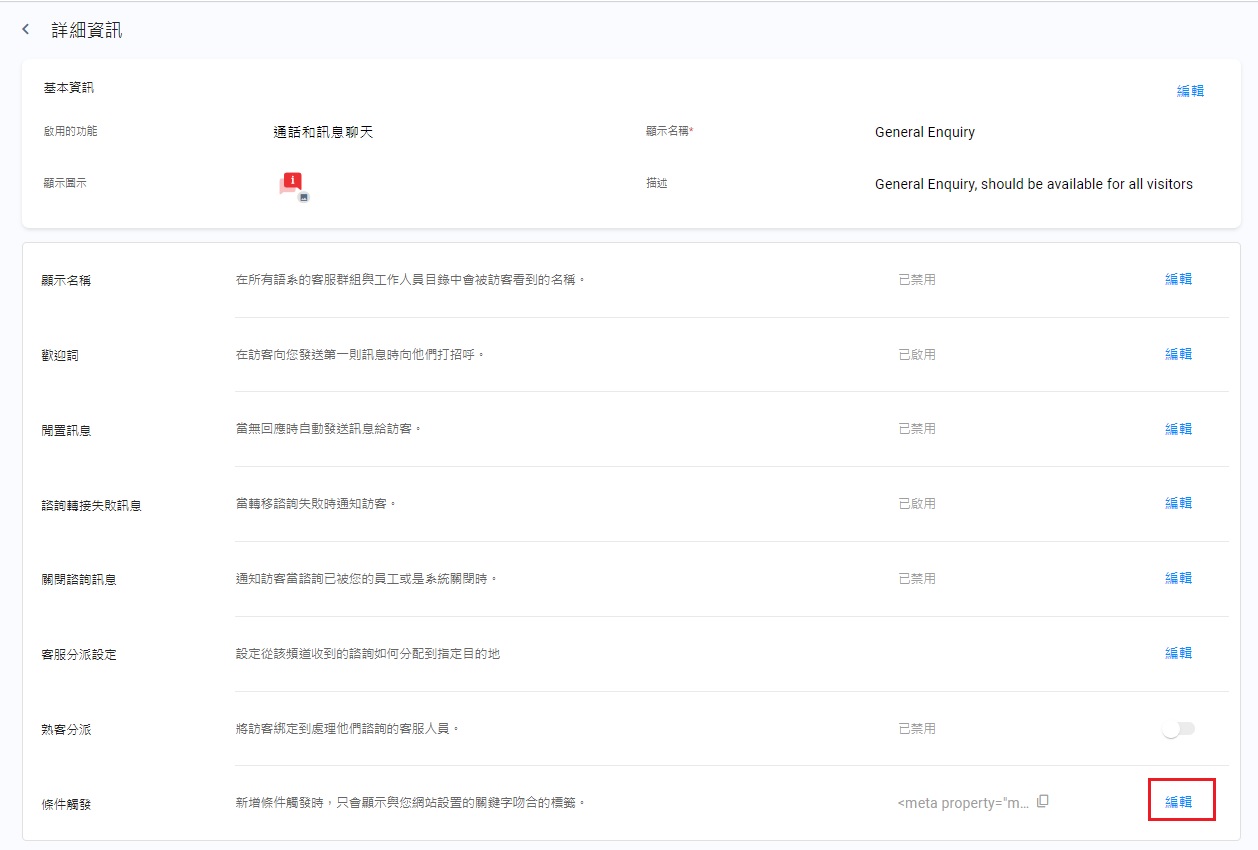Click the 描述 label

pos(657,184)
